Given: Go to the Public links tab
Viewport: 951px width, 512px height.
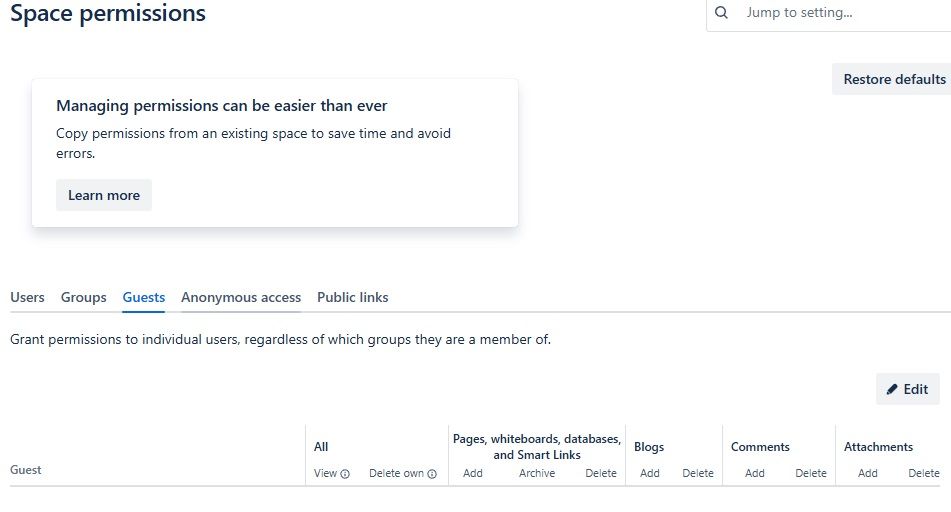Looking at the screenshot, I should click(x=353, y=297).
